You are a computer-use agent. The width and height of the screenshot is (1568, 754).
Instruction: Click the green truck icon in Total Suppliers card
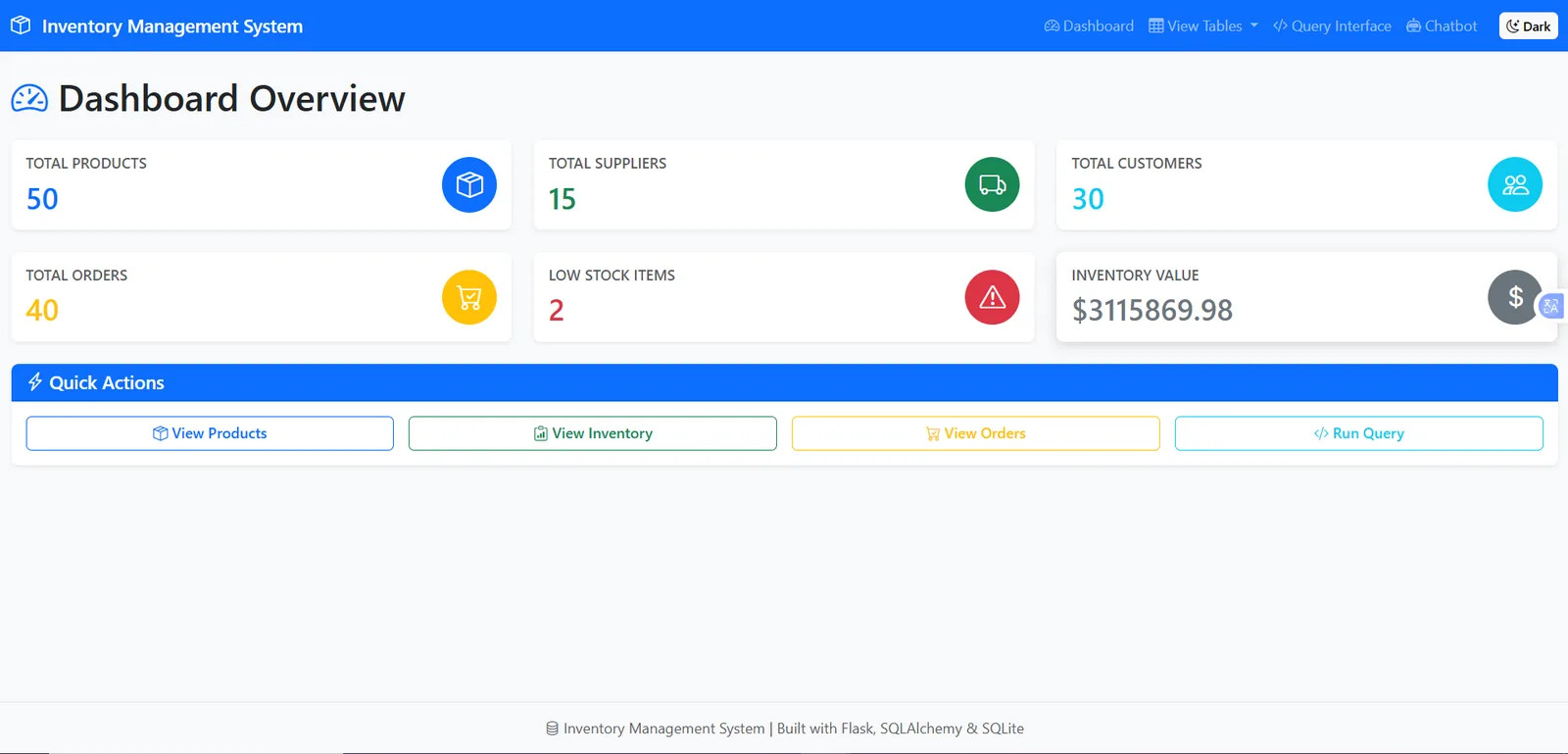click(992, 184)
